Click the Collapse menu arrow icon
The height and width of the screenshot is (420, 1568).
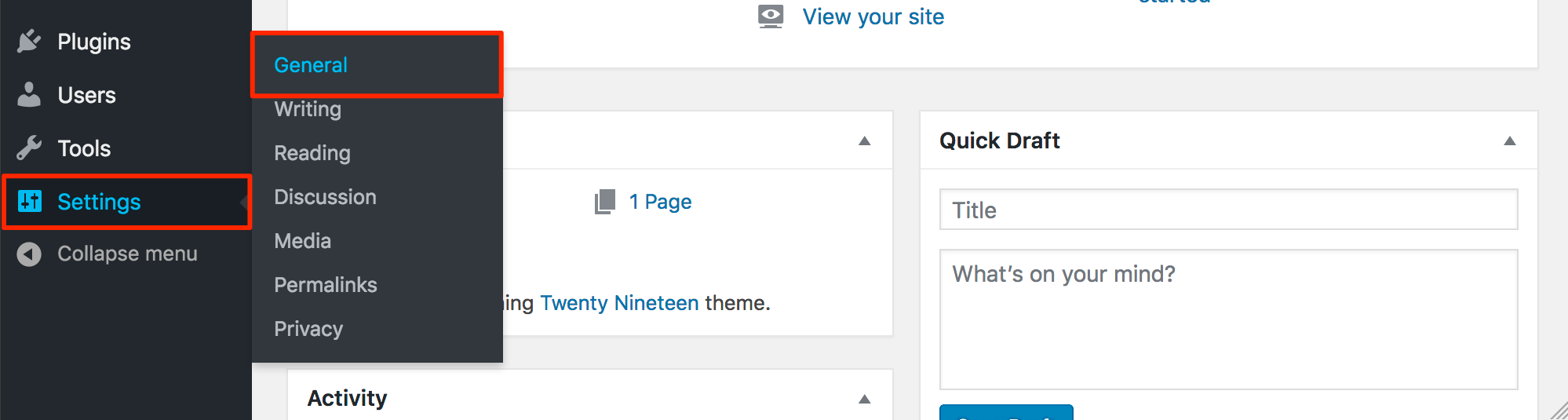(x=29, y=254)
